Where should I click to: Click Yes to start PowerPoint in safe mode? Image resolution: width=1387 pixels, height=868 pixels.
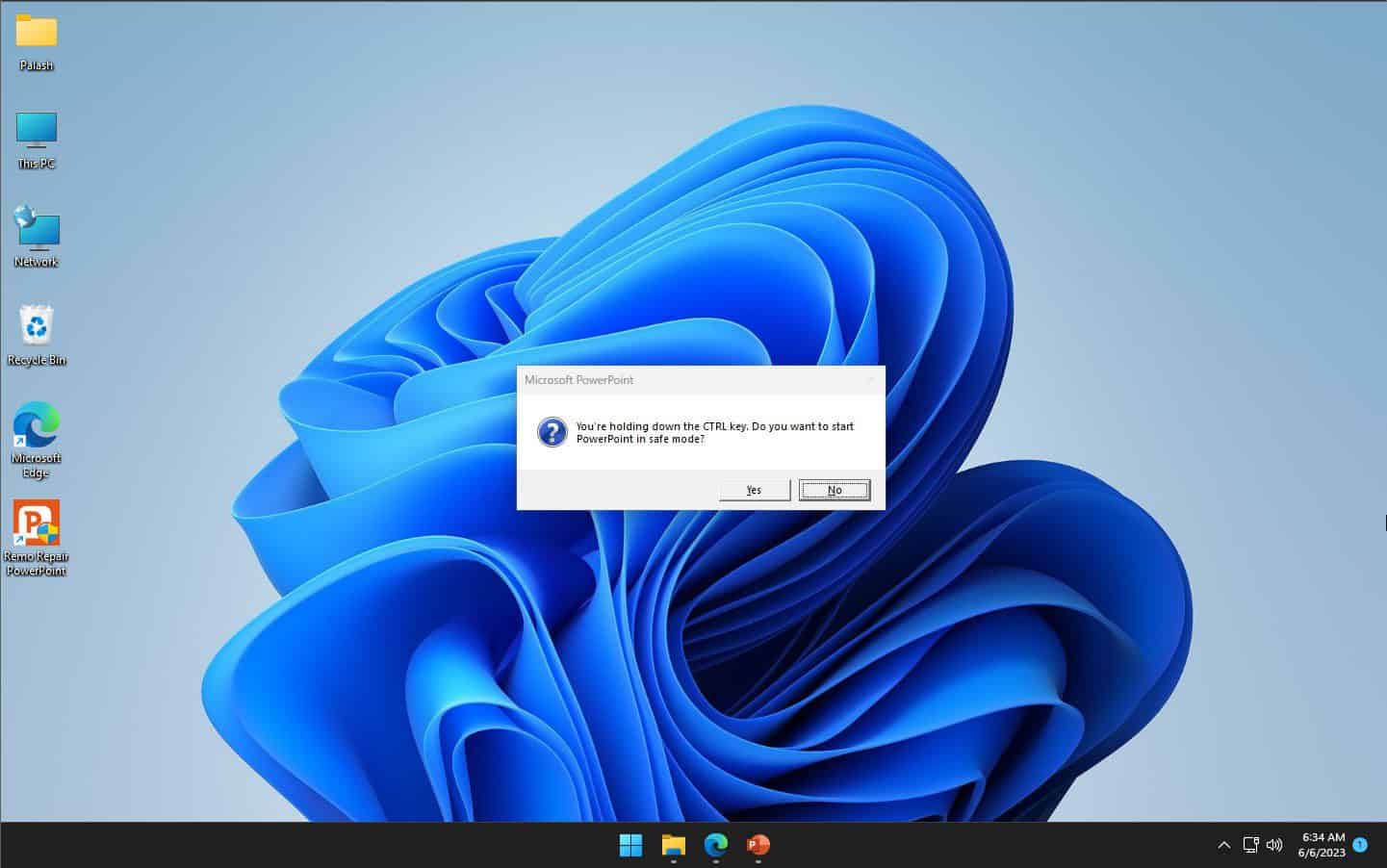coord(755,490)
